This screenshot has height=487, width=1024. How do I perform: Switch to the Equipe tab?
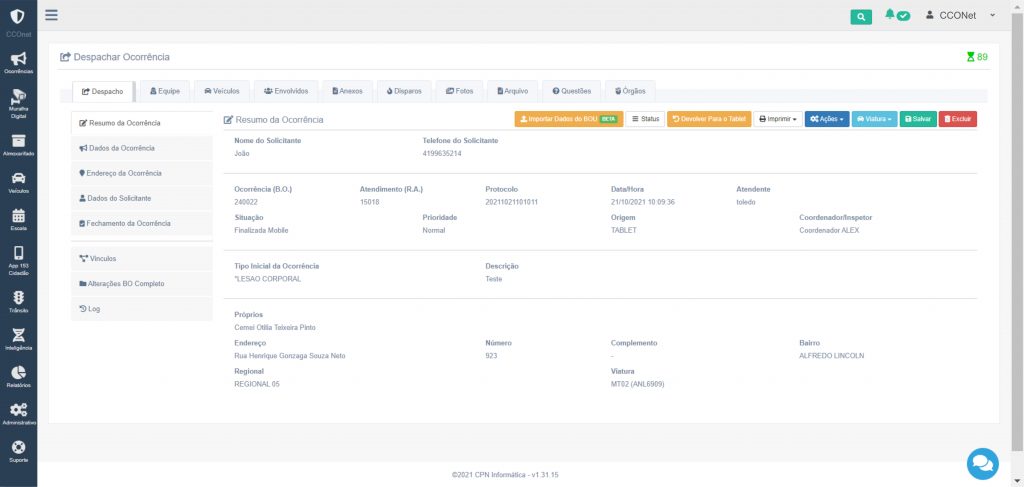pos(165,91)
